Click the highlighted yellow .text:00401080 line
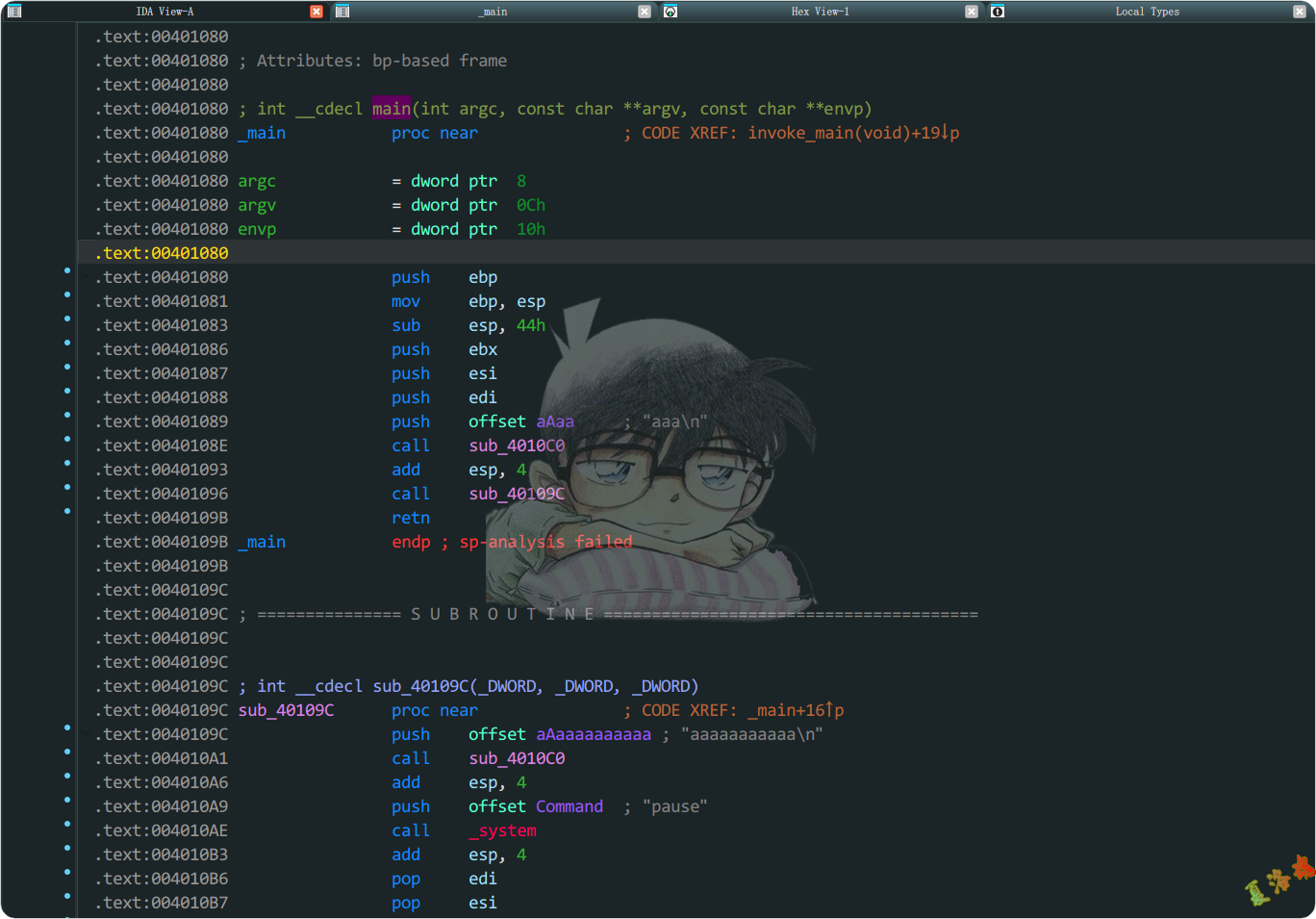 click(162, 253)
